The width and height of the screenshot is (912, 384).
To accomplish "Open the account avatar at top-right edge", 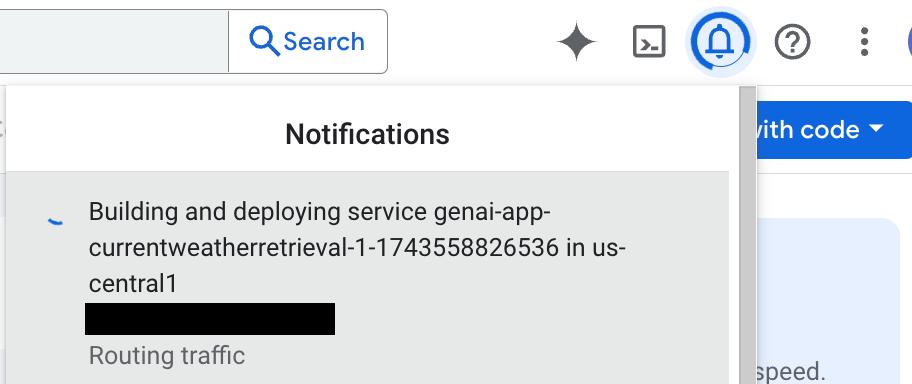I will tap(909, 42).
